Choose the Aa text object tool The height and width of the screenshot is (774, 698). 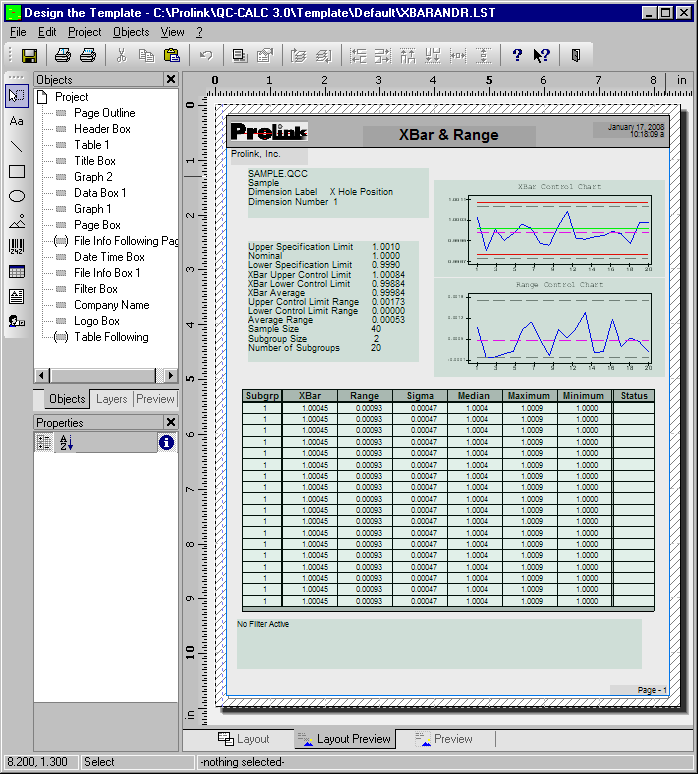pyautogui.click(x=17, y=121)
